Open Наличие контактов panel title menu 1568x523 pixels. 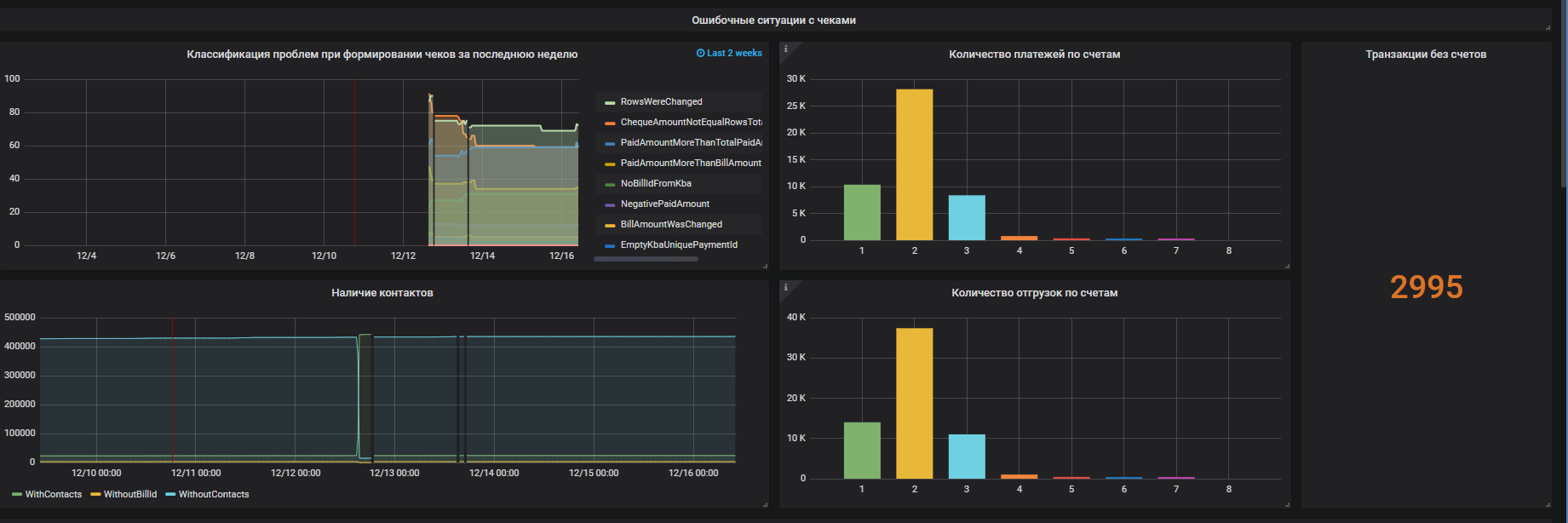coord(382,292)
